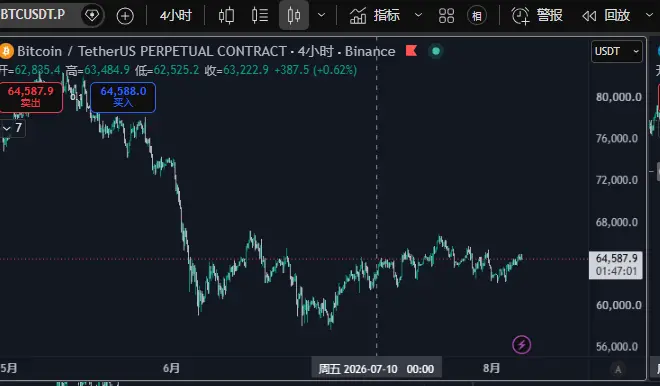Screen dimensions: 660x386
Task: Click the +387.5 (+0.62%) change value
Action: 316,70
